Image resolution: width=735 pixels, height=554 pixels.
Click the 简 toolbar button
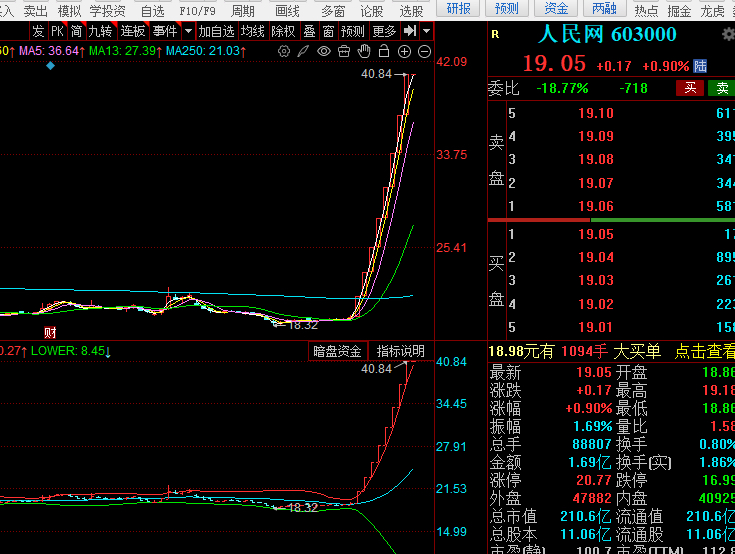pyautogui.click(x=76, y=31)
